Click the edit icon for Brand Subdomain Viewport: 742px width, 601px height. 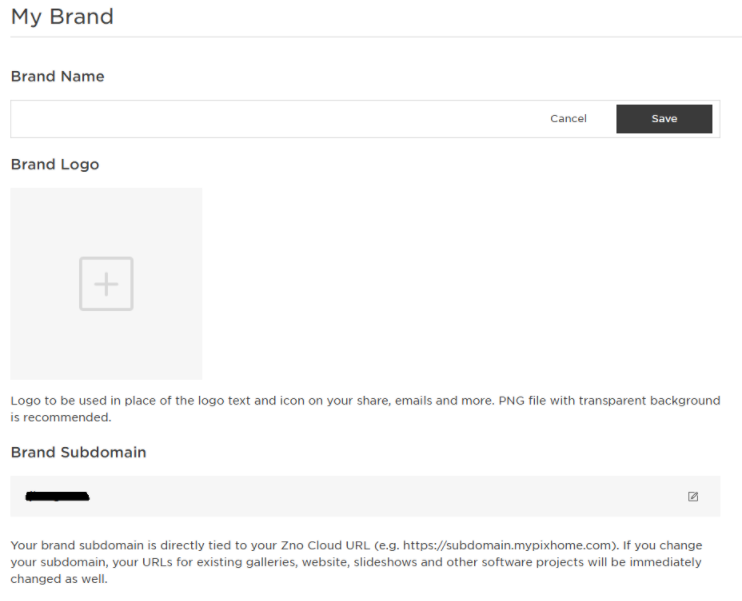click(693, 496)
